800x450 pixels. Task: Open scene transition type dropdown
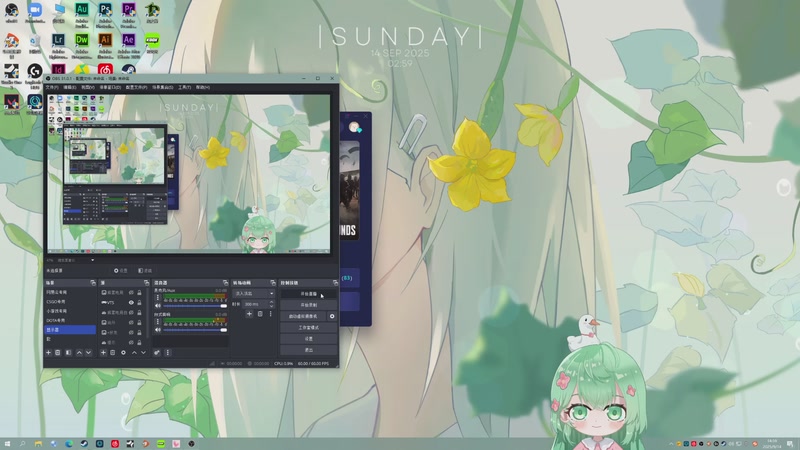click(x=254, y=293)
